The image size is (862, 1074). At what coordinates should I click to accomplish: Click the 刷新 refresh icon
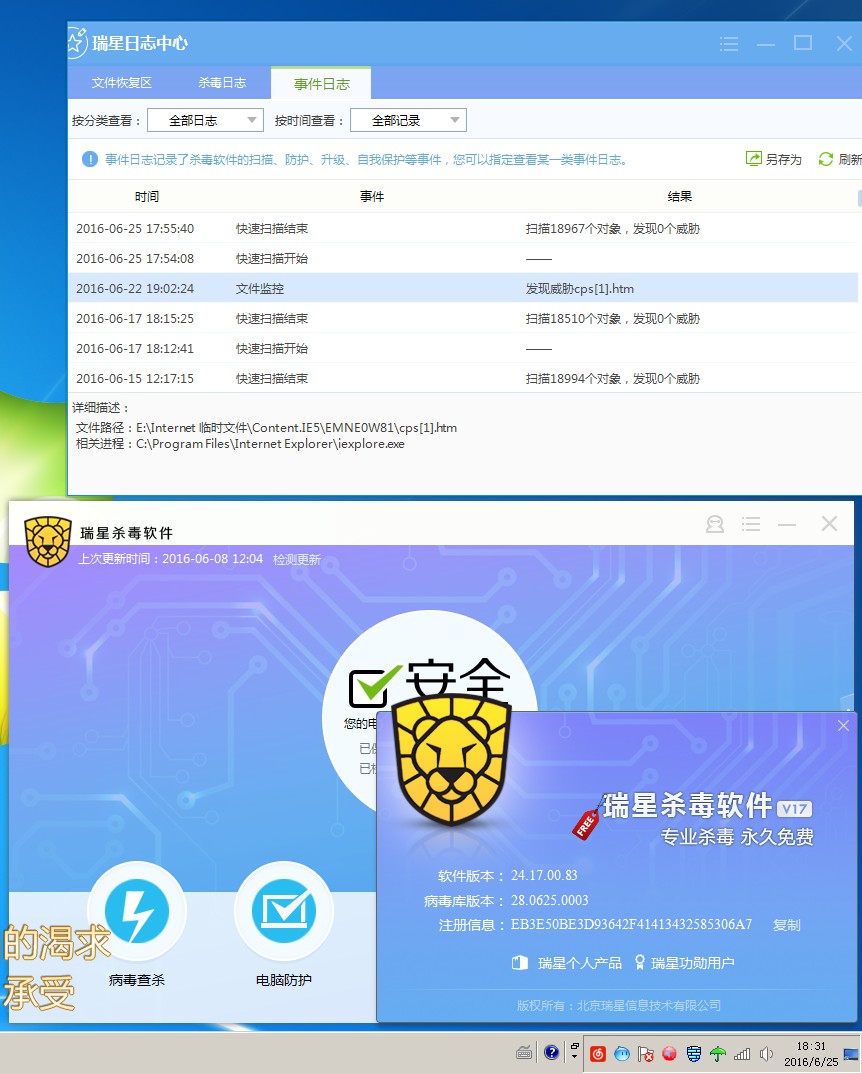pos(826,159)
